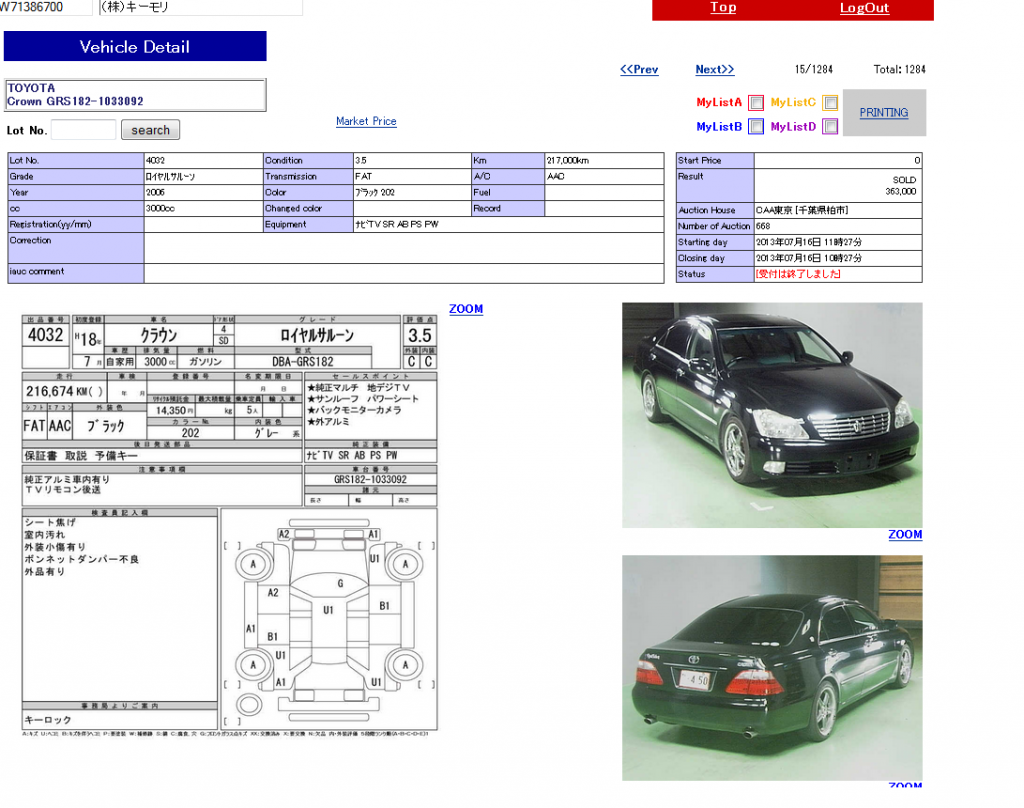Image resolution: width=1024 pixels, height=808 pixels.
Task: Go to previous vehicle with <<Prev
Action: tap(639, 69)
